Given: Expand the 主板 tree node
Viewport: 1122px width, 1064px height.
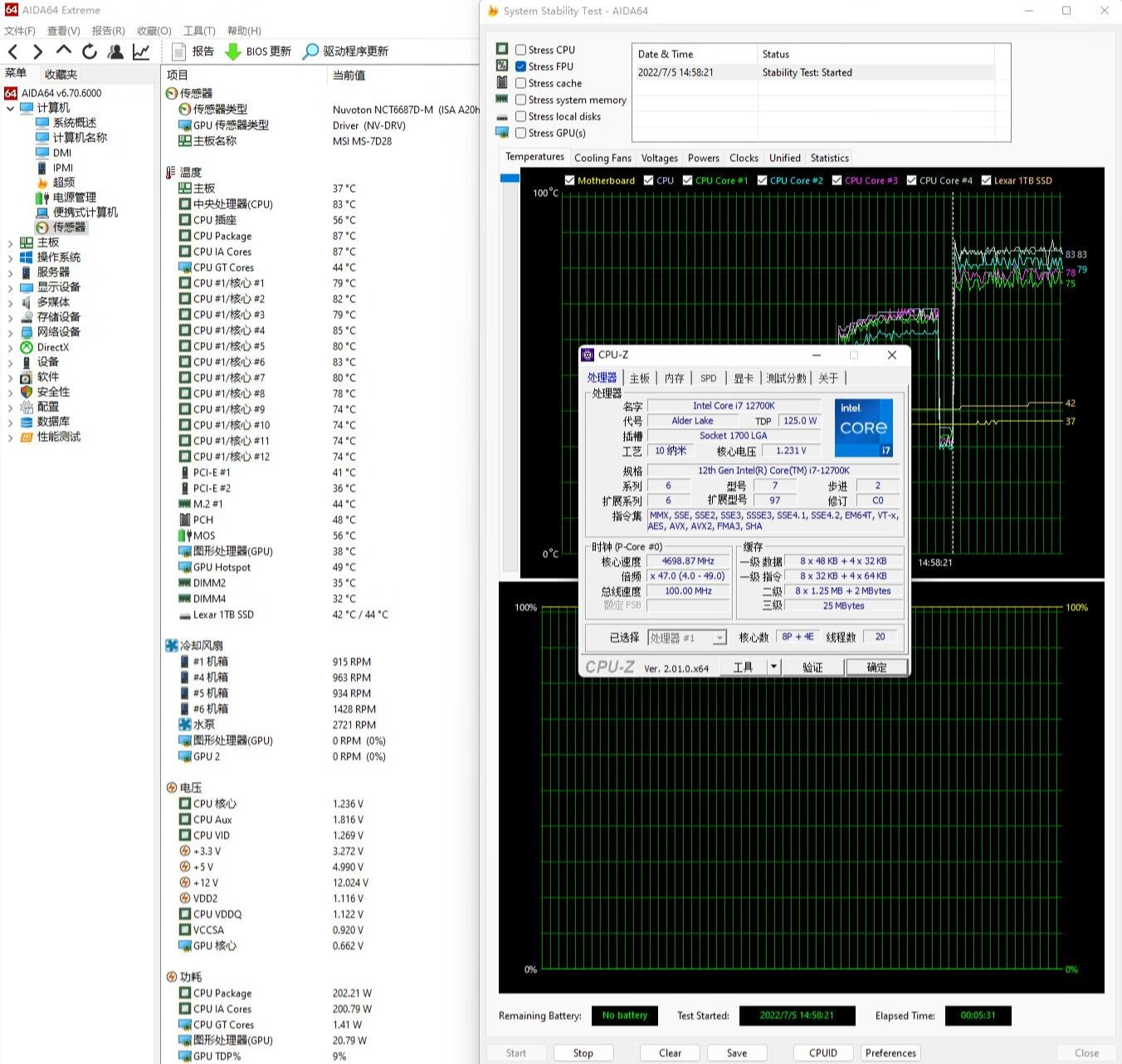Looking at the screenshot, I should pos(10,243).
